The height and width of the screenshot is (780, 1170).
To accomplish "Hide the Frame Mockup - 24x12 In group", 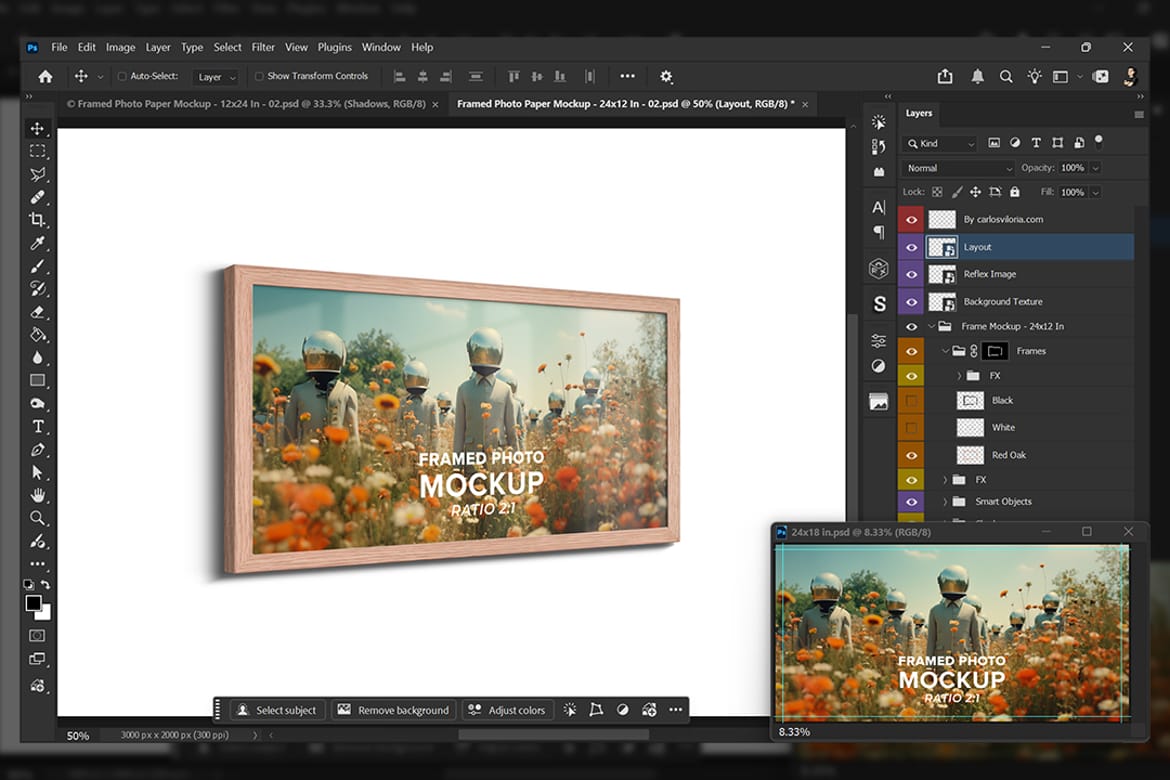I will [911, 326].
